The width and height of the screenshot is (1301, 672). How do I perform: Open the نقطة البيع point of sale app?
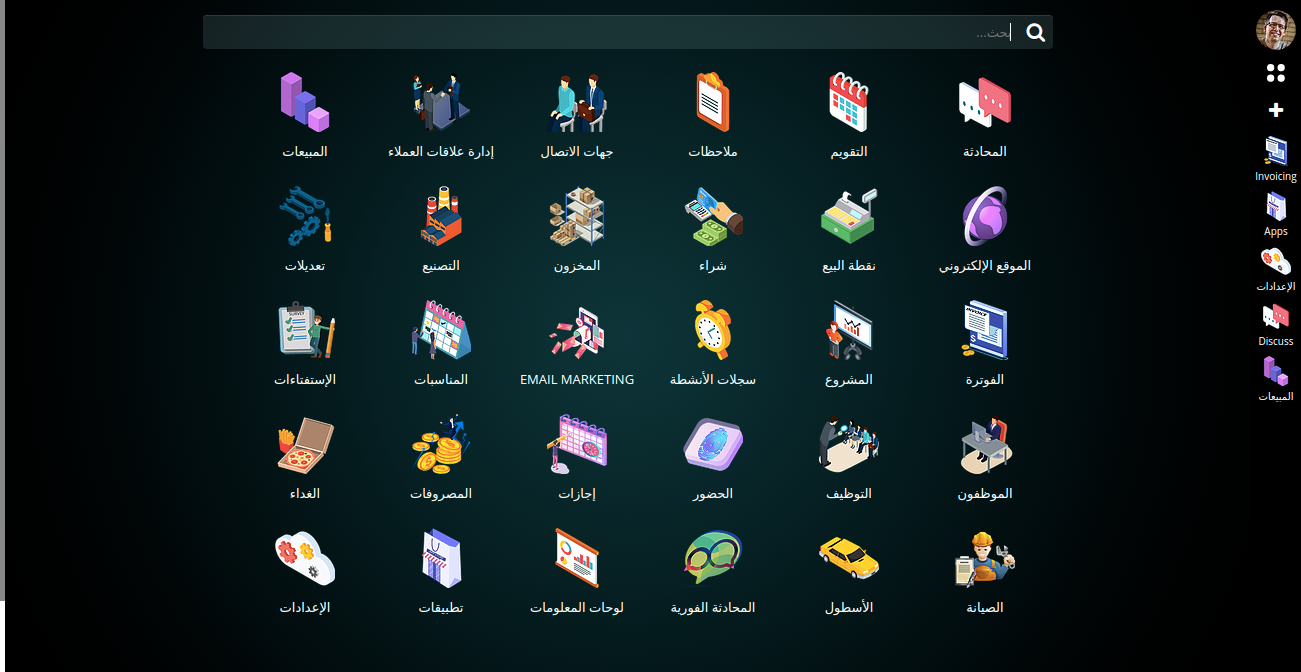click(849, 217)
